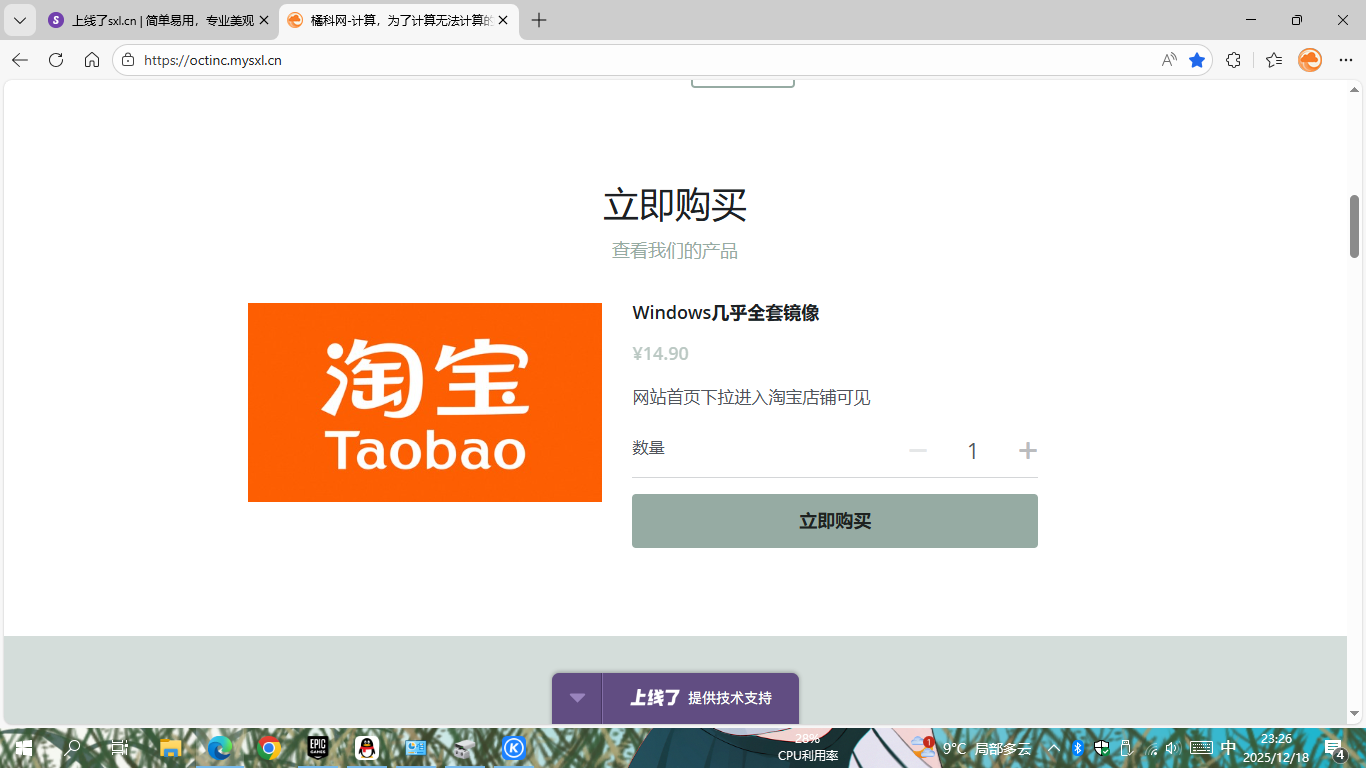Click the page vertical scrollbar thumb

click(x=1355, y=226)
